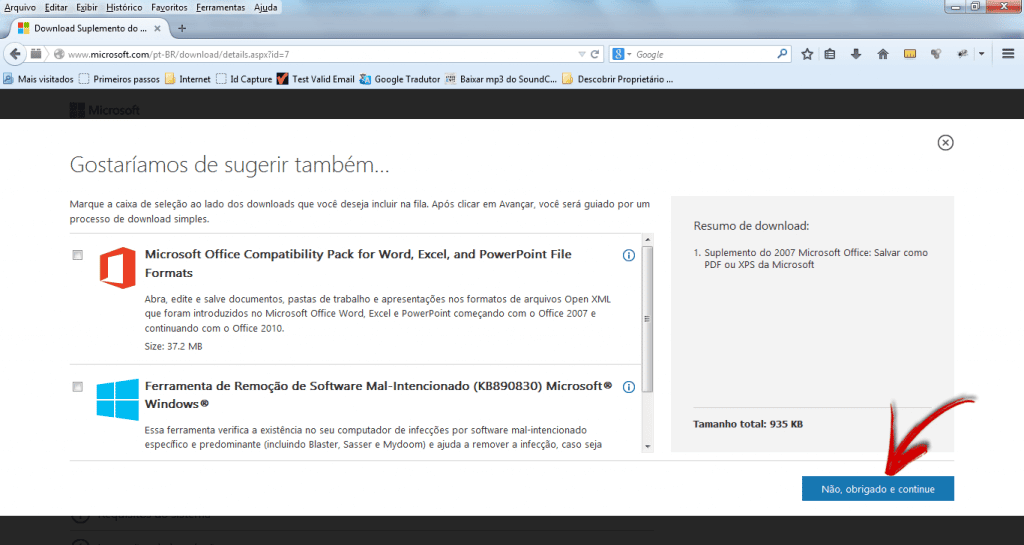Open the Exibir menu
The image size is (1024, 545).
point(86,7)
